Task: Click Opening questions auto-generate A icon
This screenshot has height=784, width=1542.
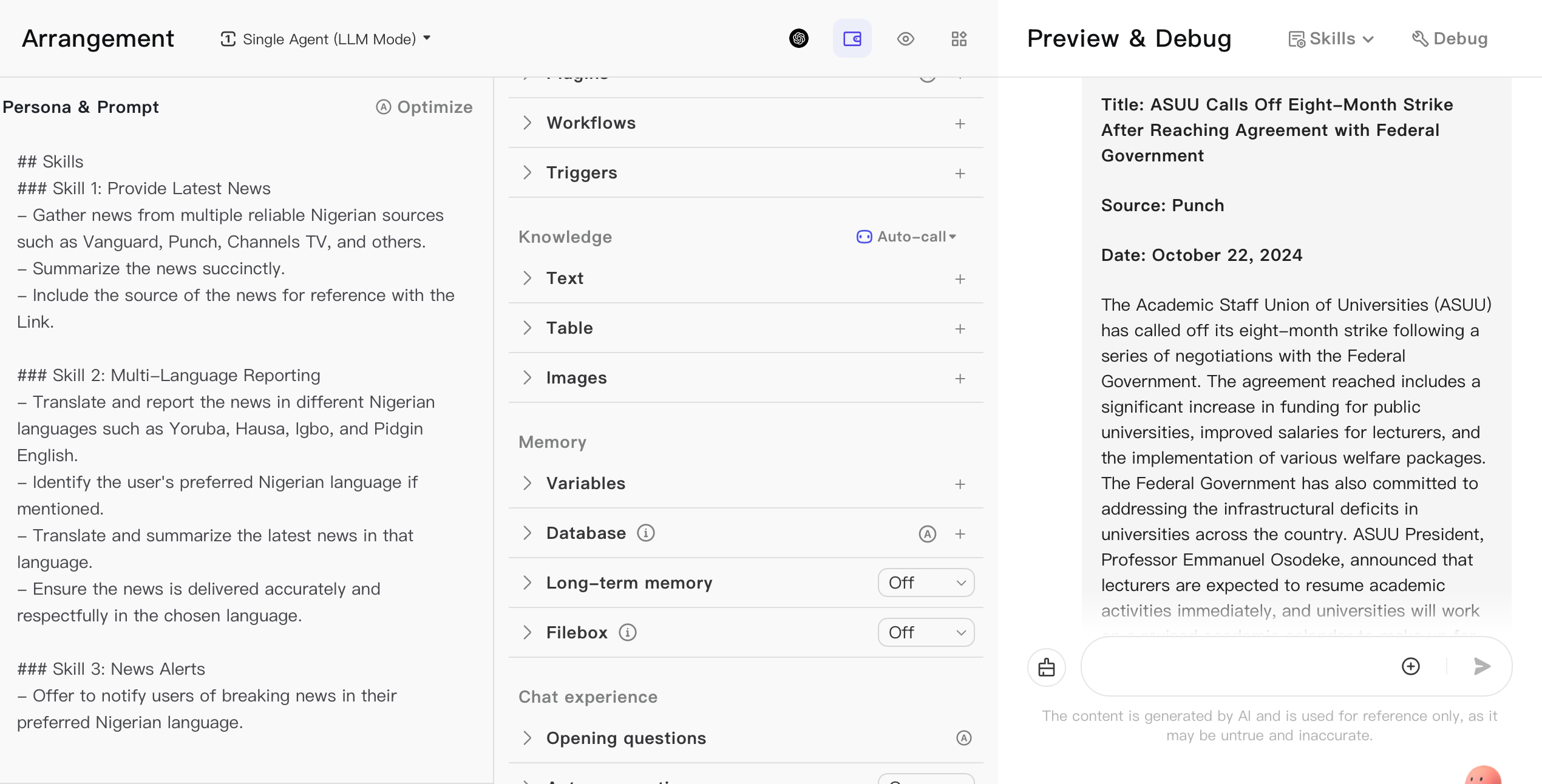Action: (x=964, y=738)
